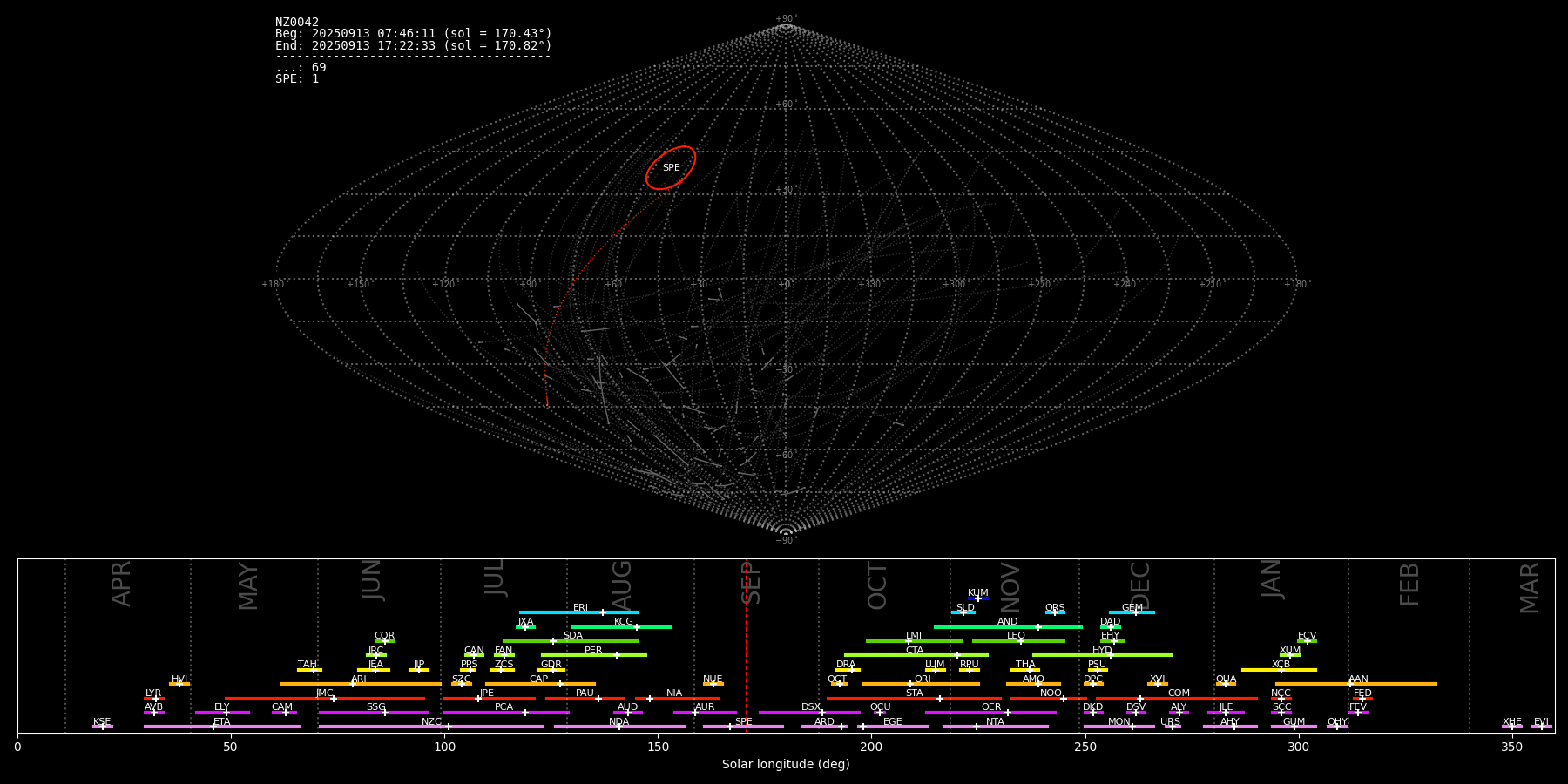Click the AND green shower bar

[x=1008, y=627]
